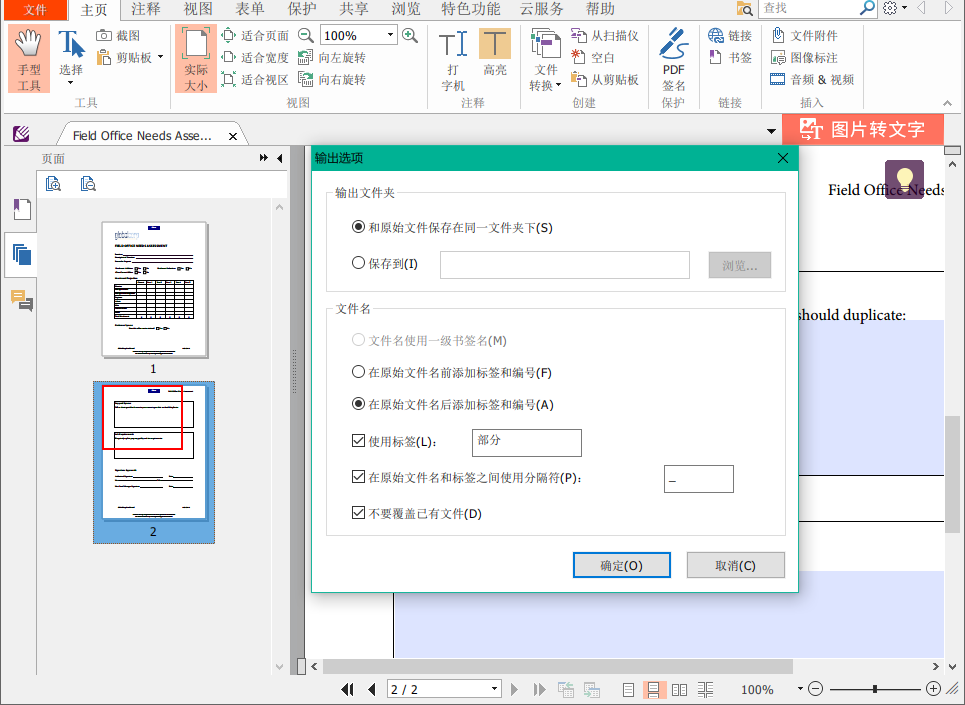Click the Rotate Left (向左旋转) icon
The image size is (965, 705).
click(x=306, y=57)
